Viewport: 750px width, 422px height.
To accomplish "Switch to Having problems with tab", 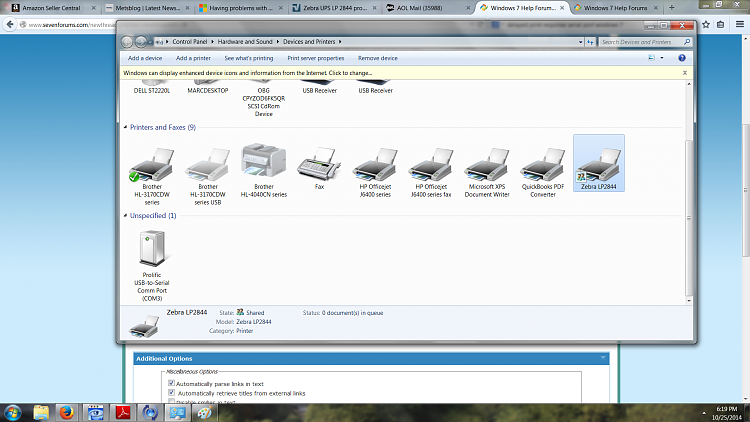I will point(241,8).
